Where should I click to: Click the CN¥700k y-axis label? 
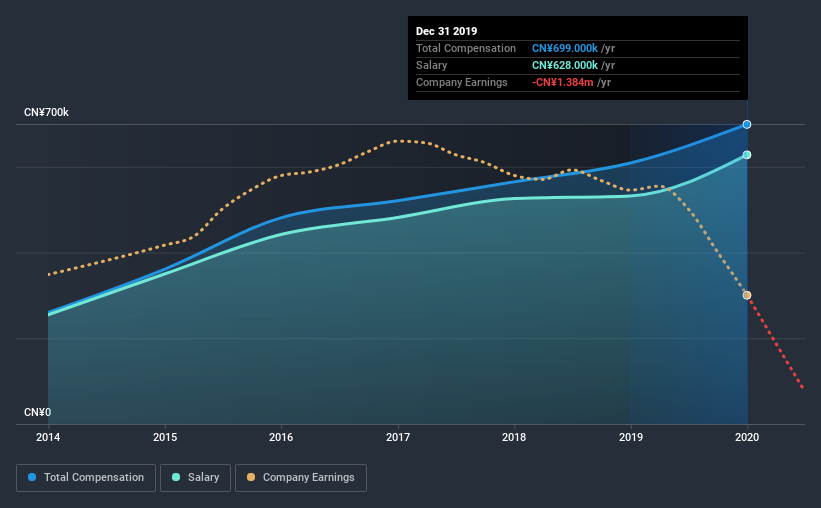pyautogui.click(x=46, y=113)
